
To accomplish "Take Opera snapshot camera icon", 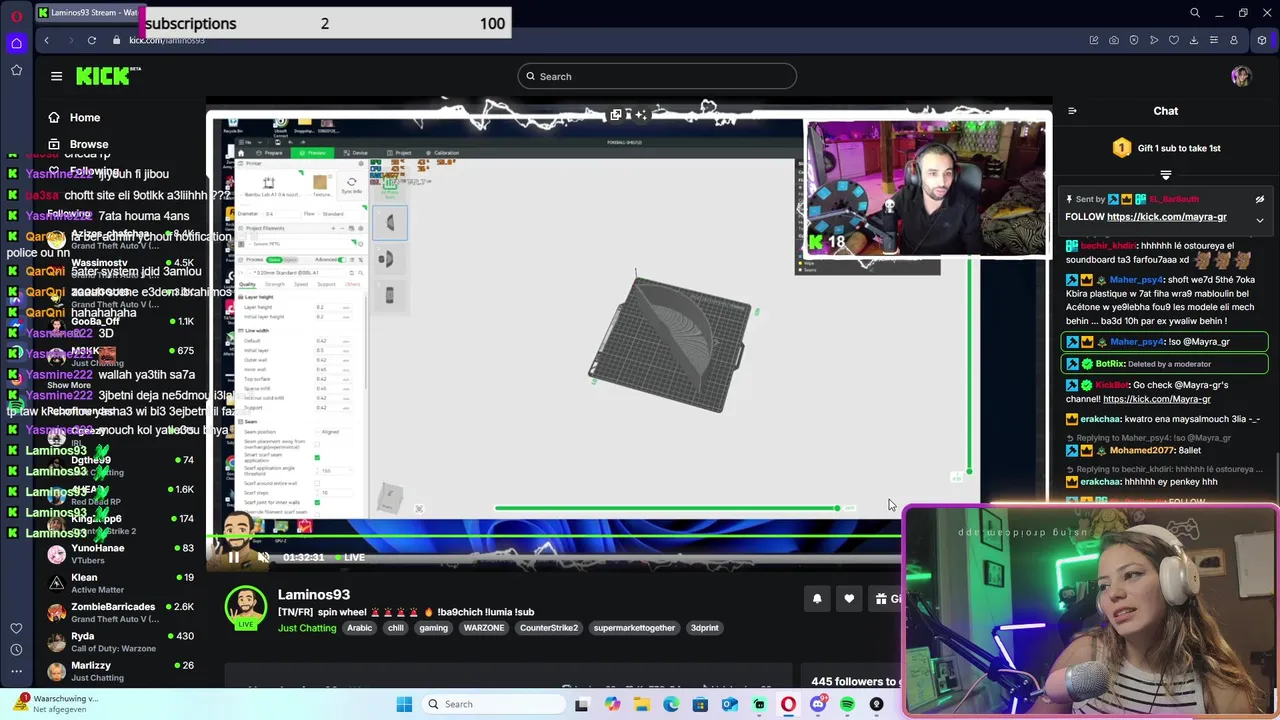I will pos(1113,40).
